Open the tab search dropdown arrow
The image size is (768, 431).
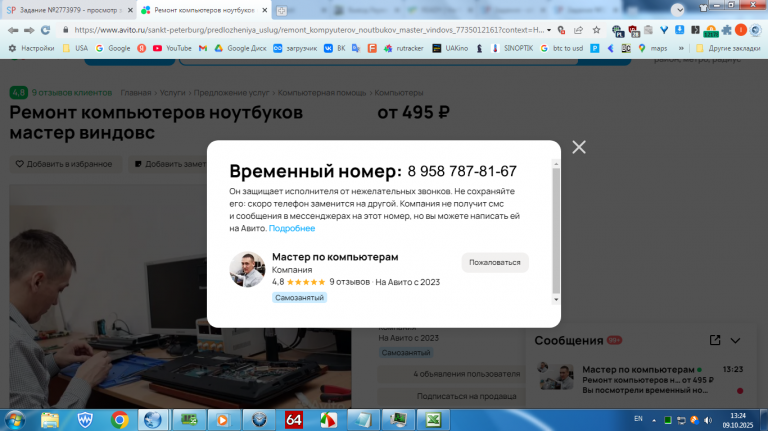[677, 10]
